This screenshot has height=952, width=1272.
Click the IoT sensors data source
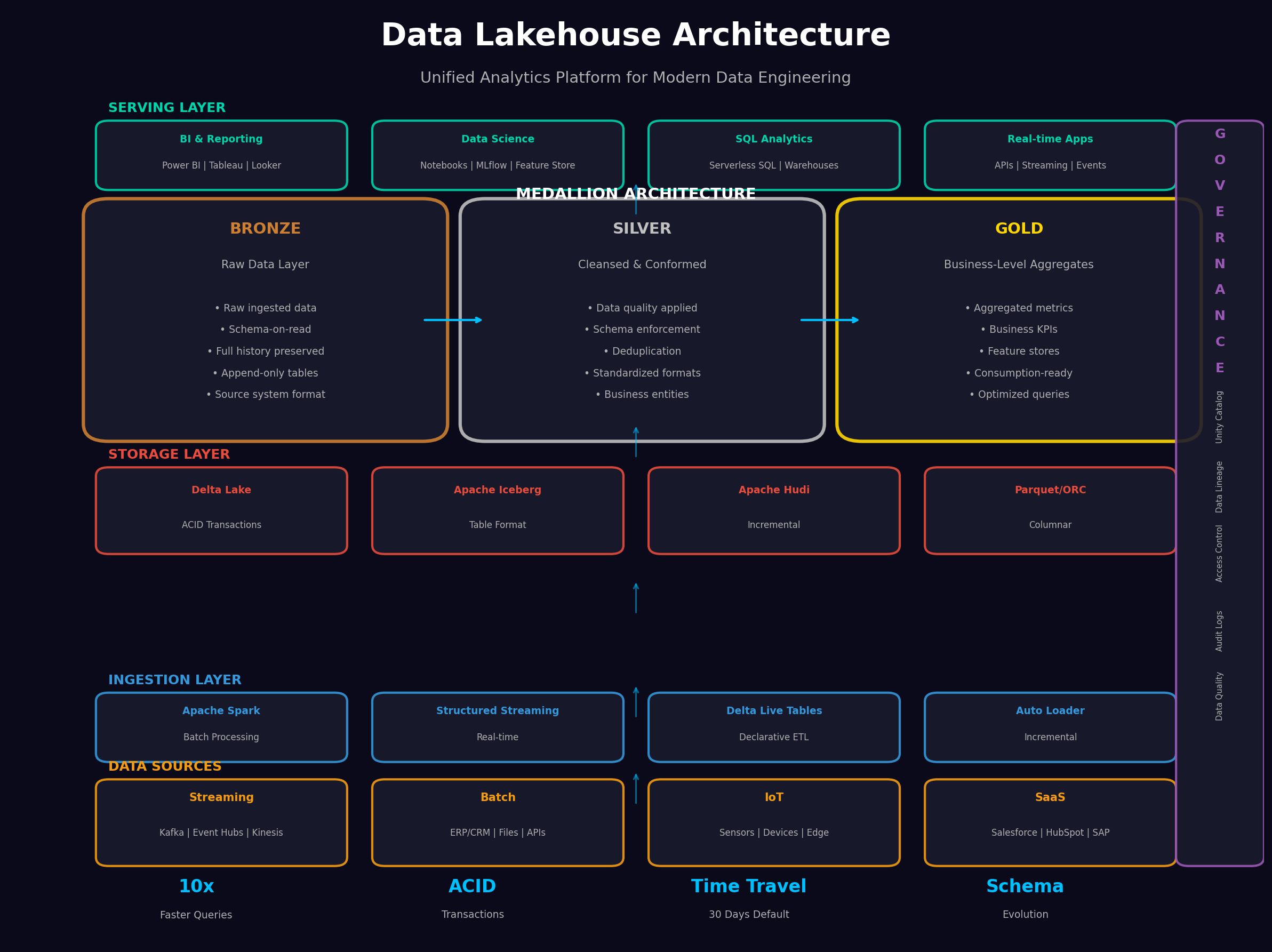[x=773, y=822]
